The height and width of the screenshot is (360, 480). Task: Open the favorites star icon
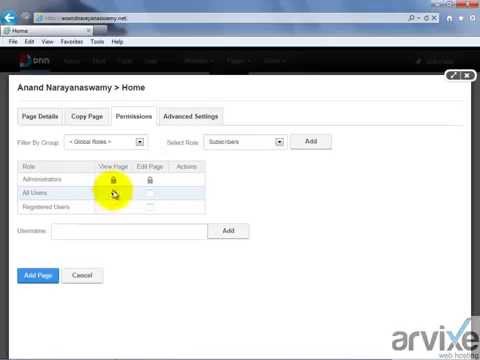tap(461, 19)
